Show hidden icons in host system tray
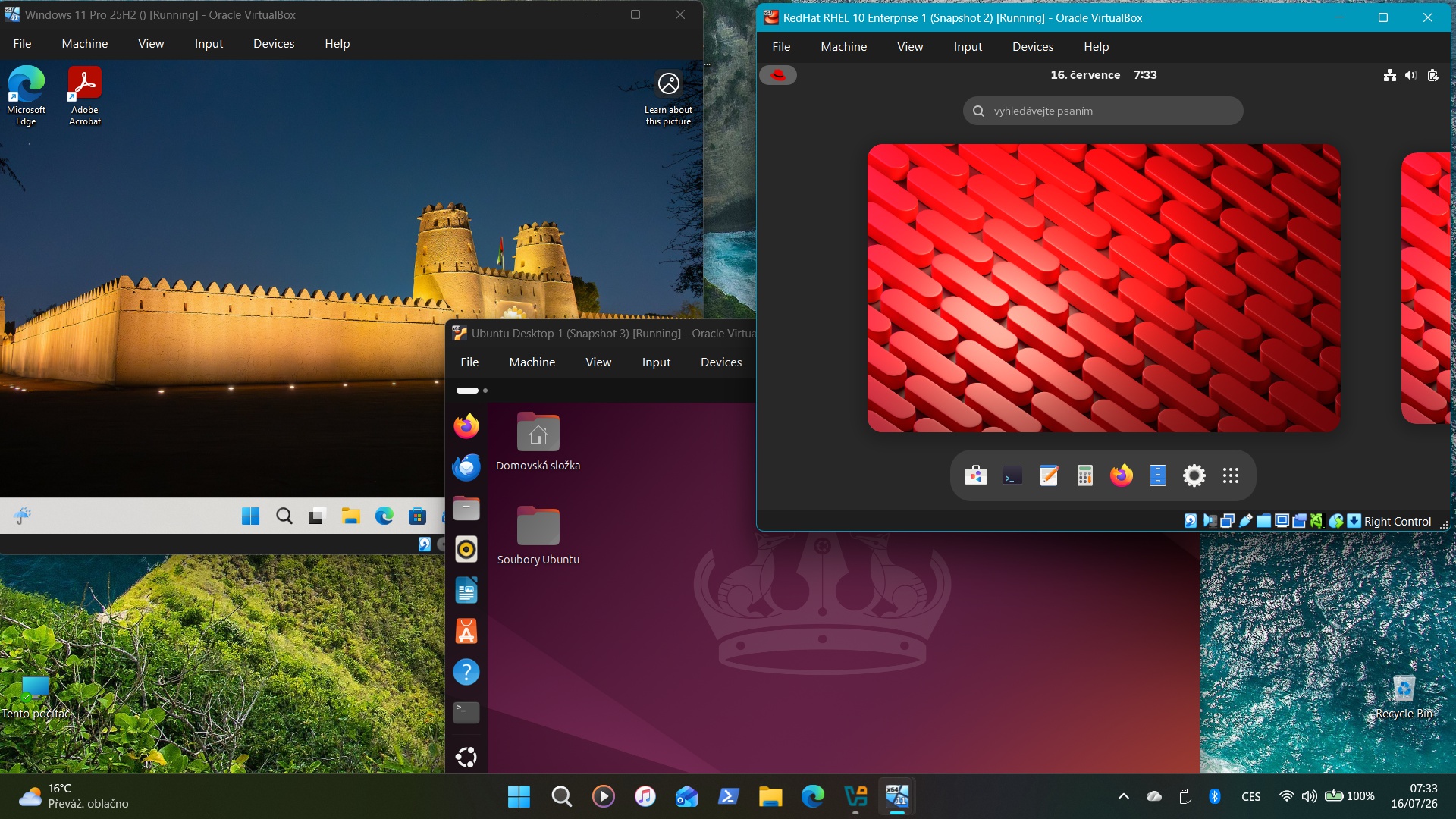 point(1124,796)
